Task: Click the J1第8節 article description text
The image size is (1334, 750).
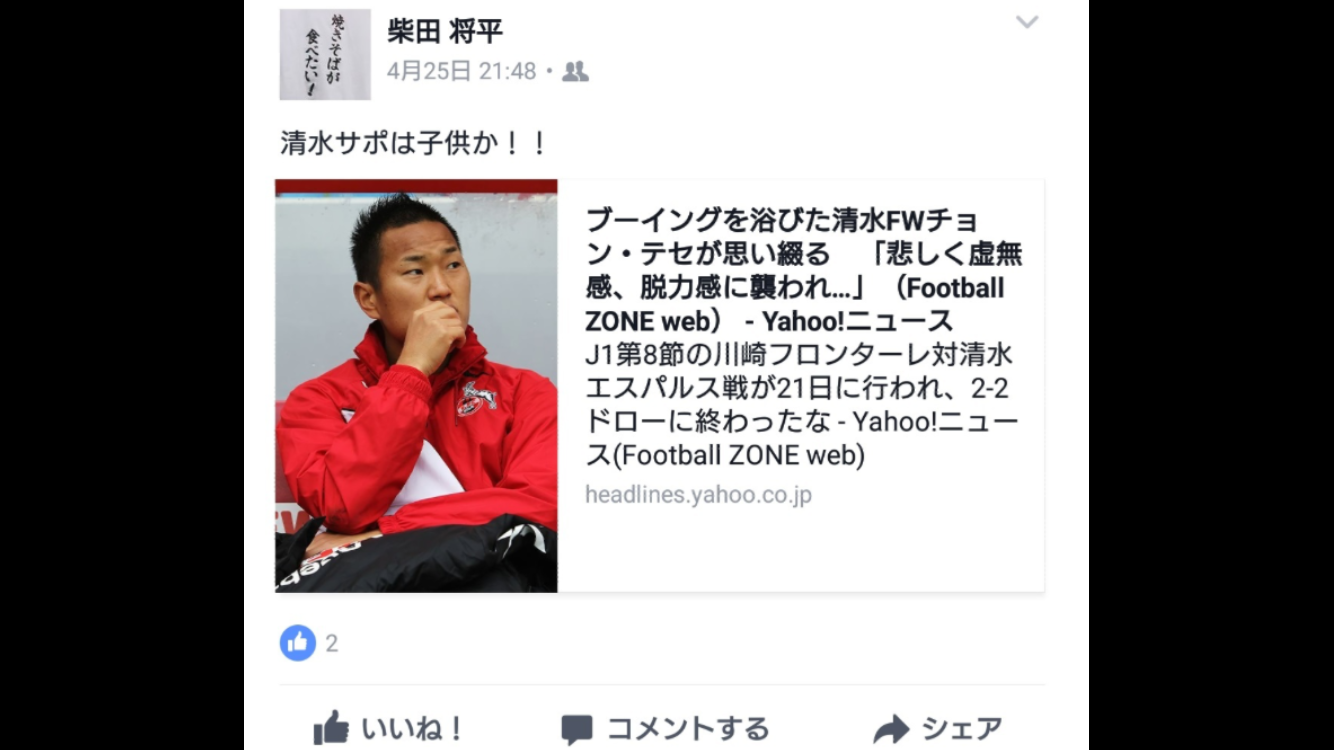Action: tap(801, 405)
